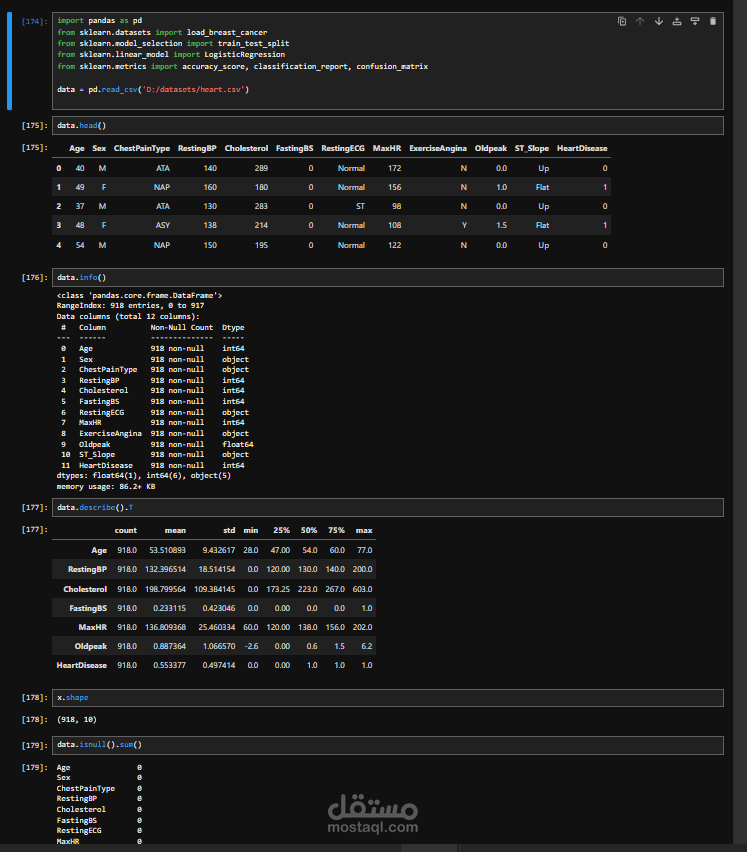Click the RestingECG header in the head table
The height and width of the screenshot is (852, 747).
click(x=343, y=148)
